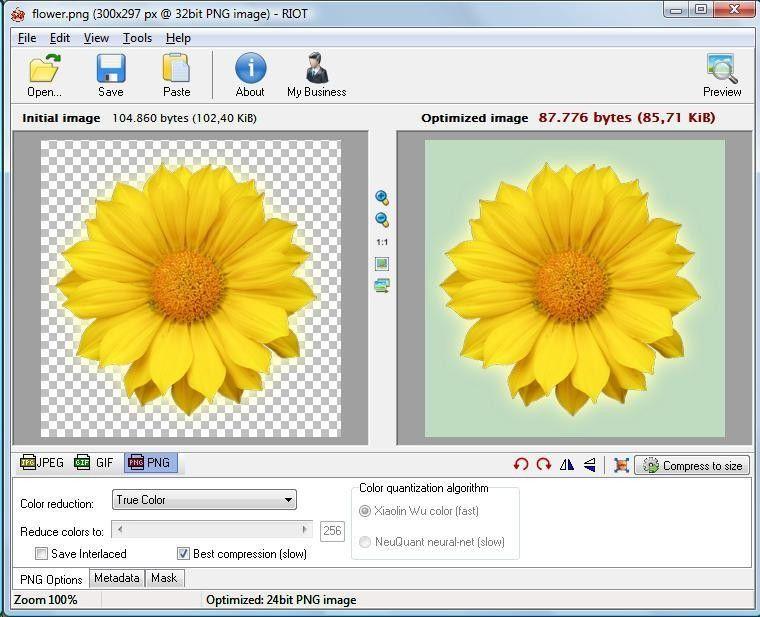Click the zoom out magnifier icon

(x=382, y=220)
